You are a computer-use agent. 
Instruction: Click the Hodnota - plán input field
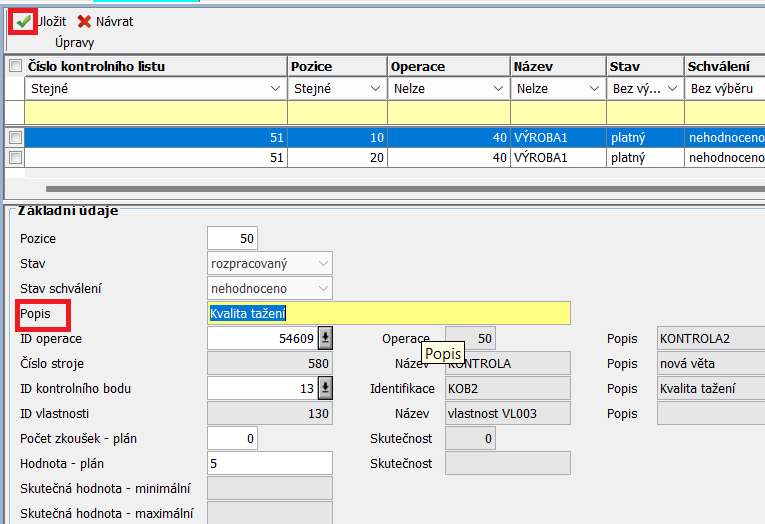click(269, 463)
